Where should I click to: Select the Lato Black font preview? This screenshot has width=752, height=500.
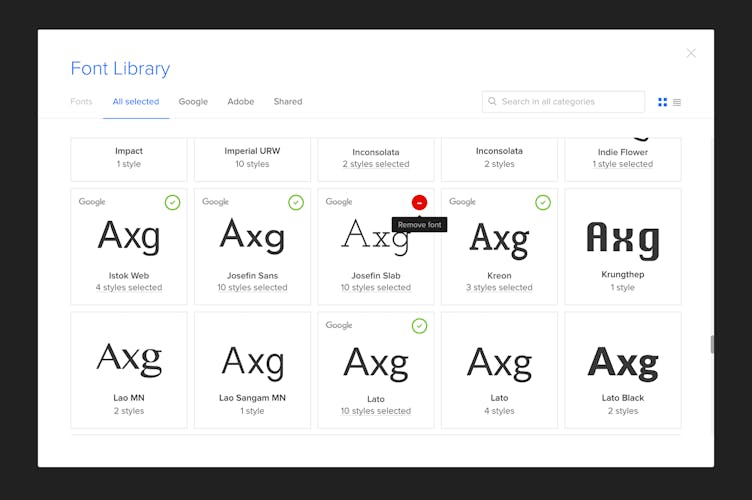pos(623,363)
